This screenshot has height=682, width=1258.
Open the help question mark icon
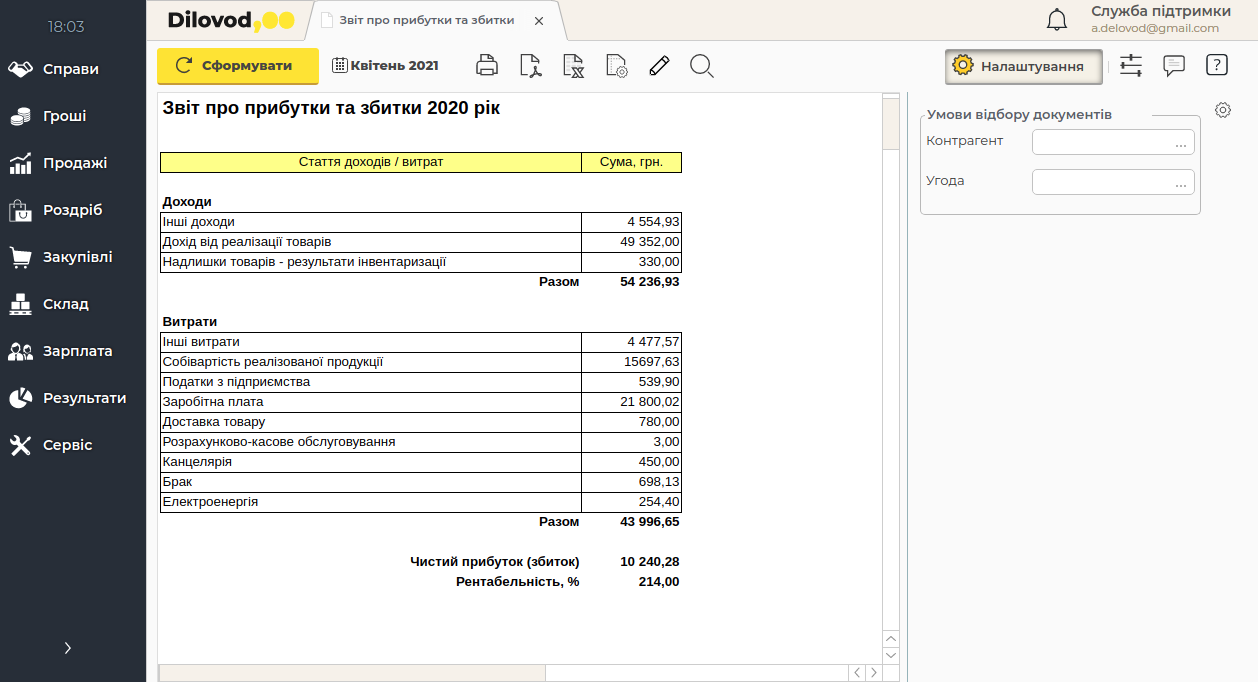[1216, 66]
